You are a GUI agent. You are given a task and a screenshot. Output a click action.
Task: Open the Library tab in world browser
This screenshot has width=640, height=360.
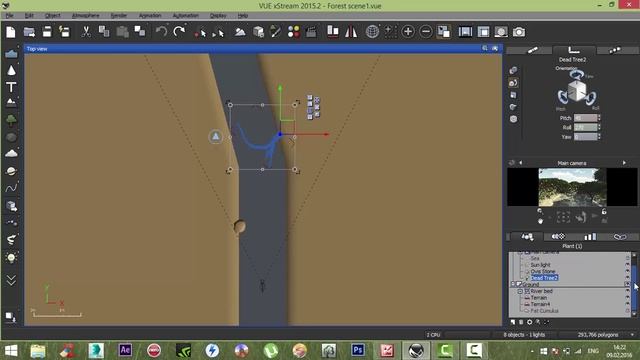[x=590, y=236]
